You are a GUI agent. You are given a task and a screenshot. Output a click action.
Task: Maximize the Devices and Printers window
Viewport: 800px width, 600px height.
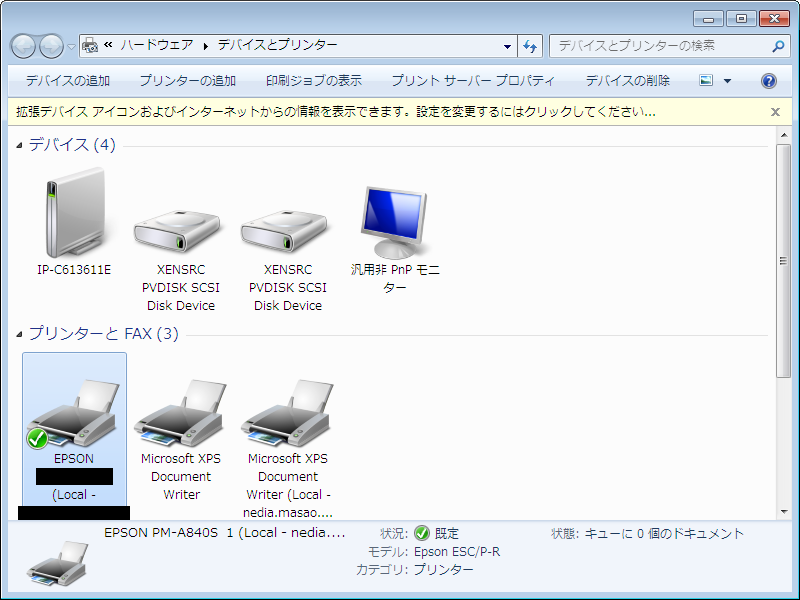click(x=741, y=19)
